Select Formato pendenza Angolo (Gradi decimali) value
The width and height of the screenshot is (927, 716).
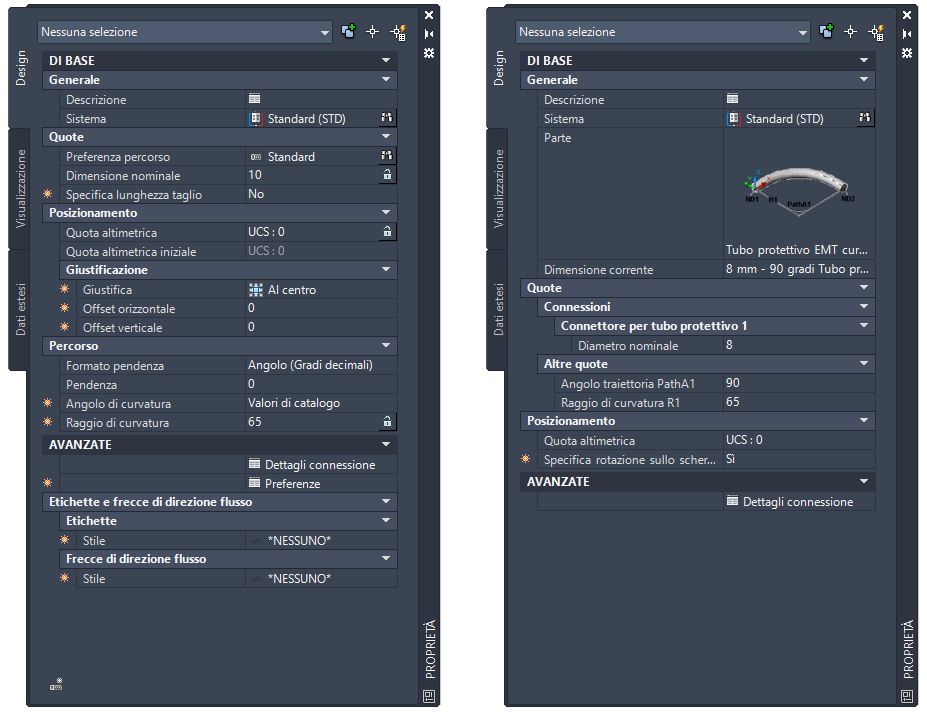click(x=321, y=365)
